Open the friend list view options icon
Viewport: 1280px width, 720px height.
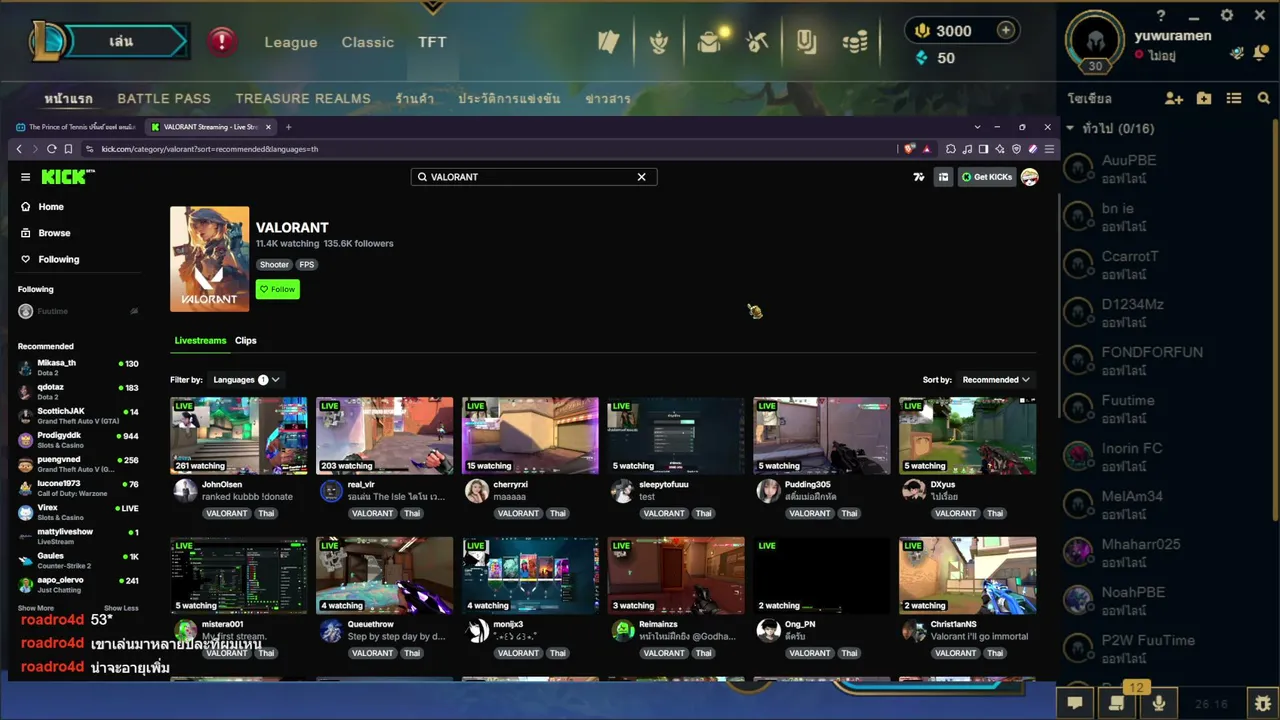(x=1234, y=98)
